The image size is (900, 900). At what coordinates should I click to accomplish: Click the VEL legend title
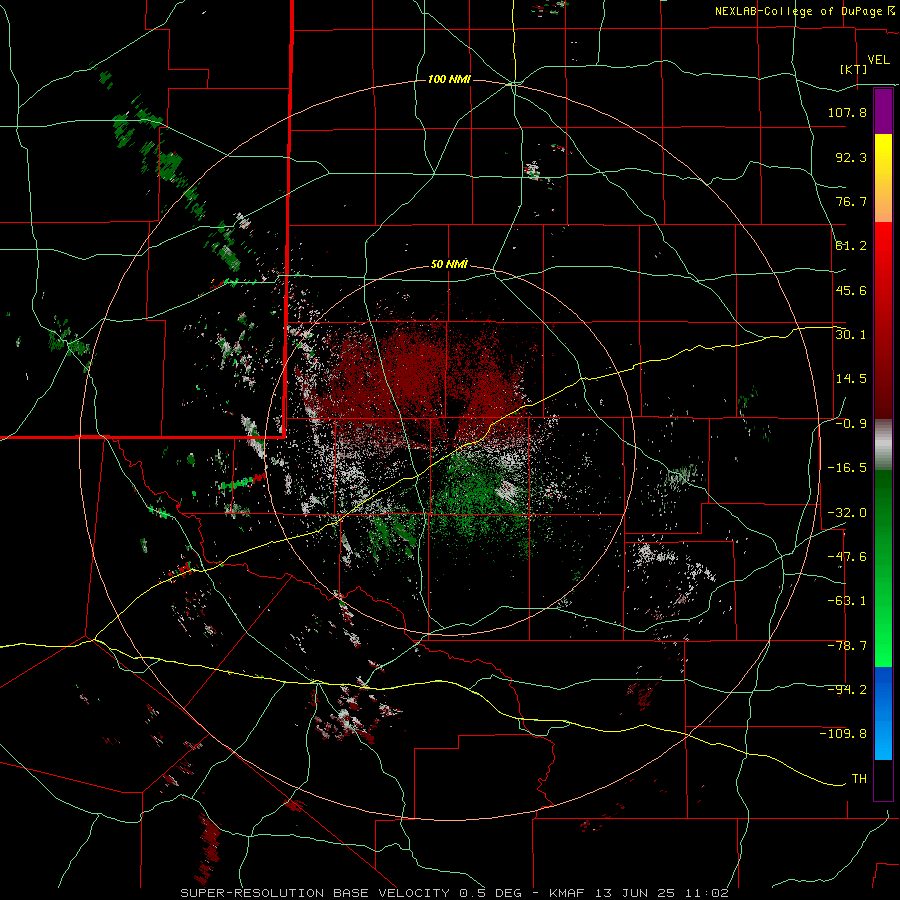[x=878, y=60]
